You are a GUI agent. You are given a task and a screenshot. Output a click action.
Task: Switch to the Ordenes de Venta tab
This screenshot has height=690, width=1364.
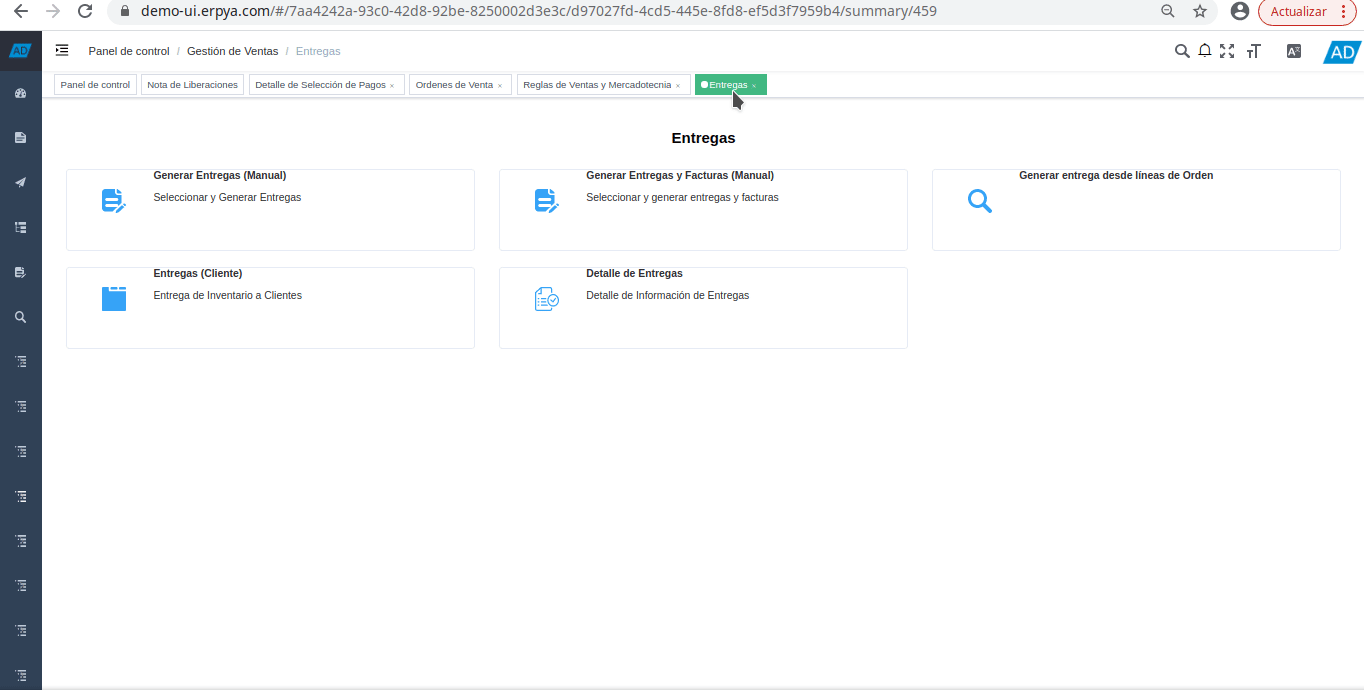click(x=454, y=85)
